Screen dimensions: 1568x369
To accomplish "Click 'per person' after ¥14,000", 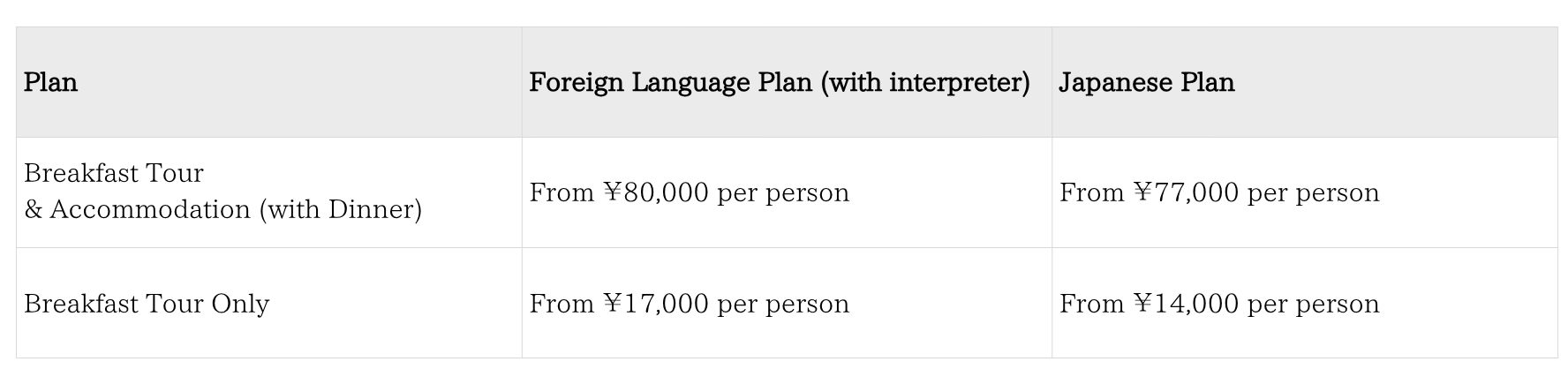I will coord(1313,304).
